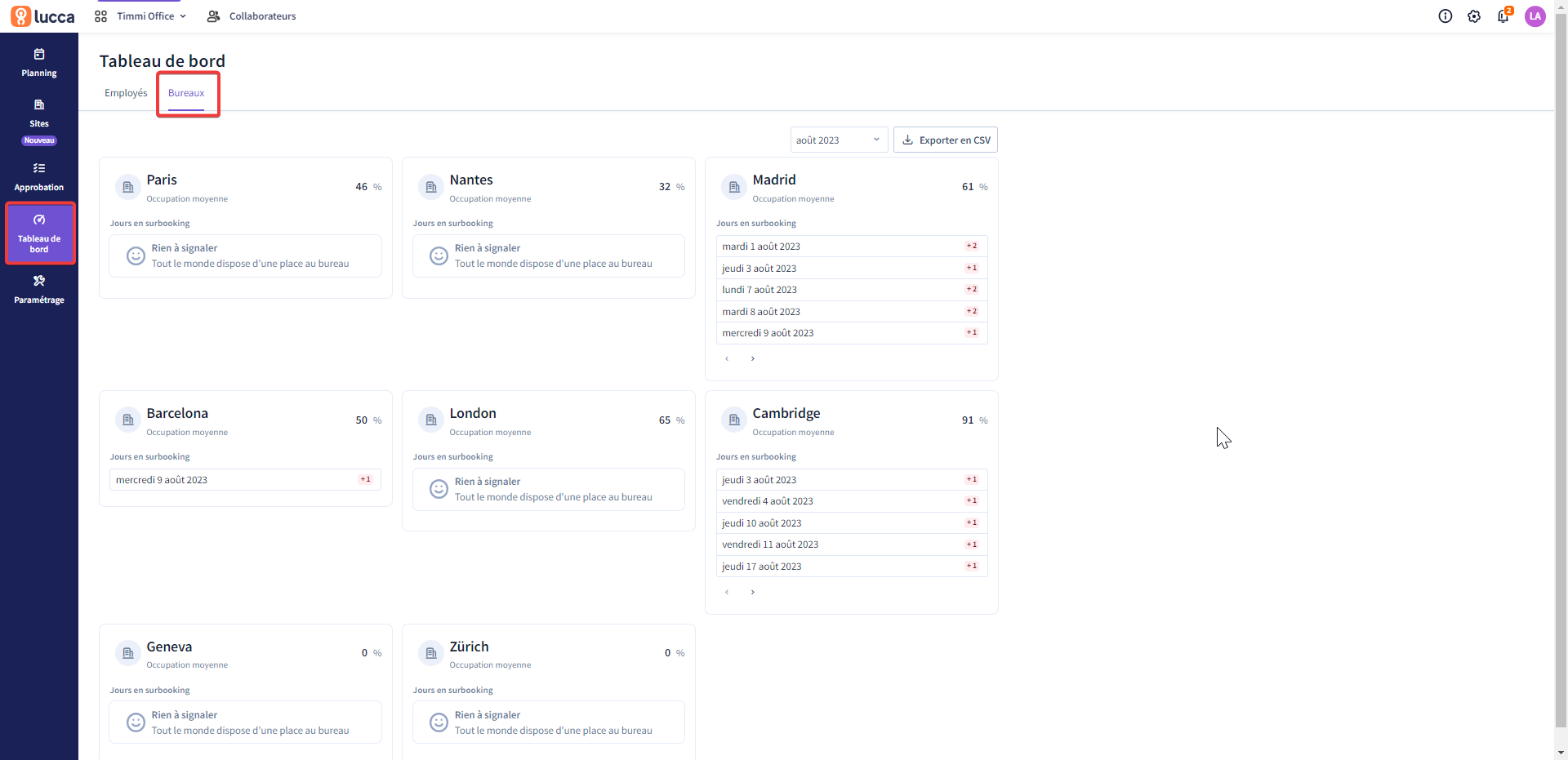Select Cambridge row vendredi 11 août 2023

pyautogui.click(x=852, y=544)
